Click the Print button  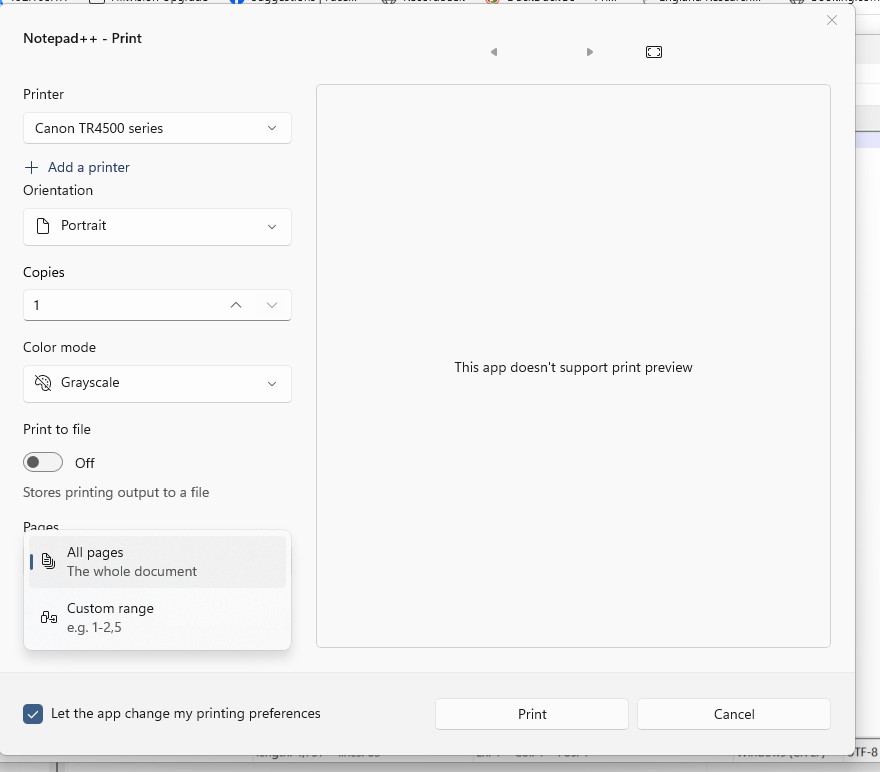pos(531,714)
